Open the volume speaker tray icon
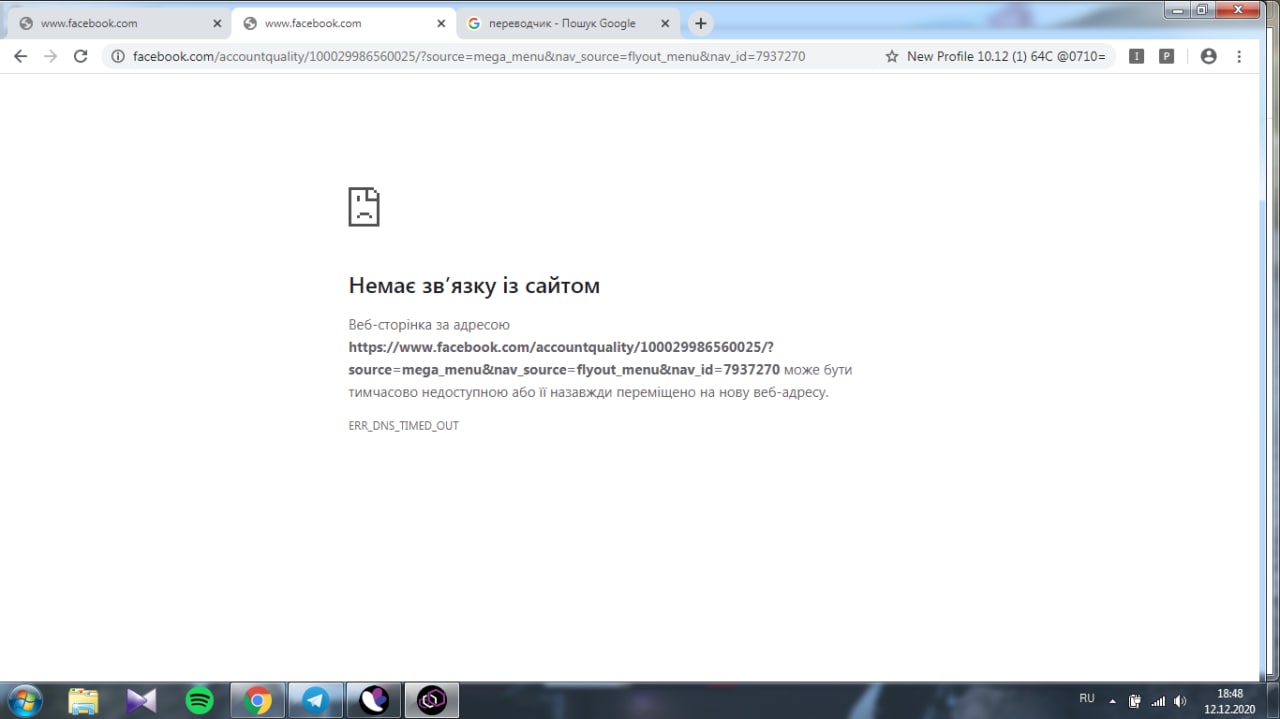 click(x=1180, y=701)
